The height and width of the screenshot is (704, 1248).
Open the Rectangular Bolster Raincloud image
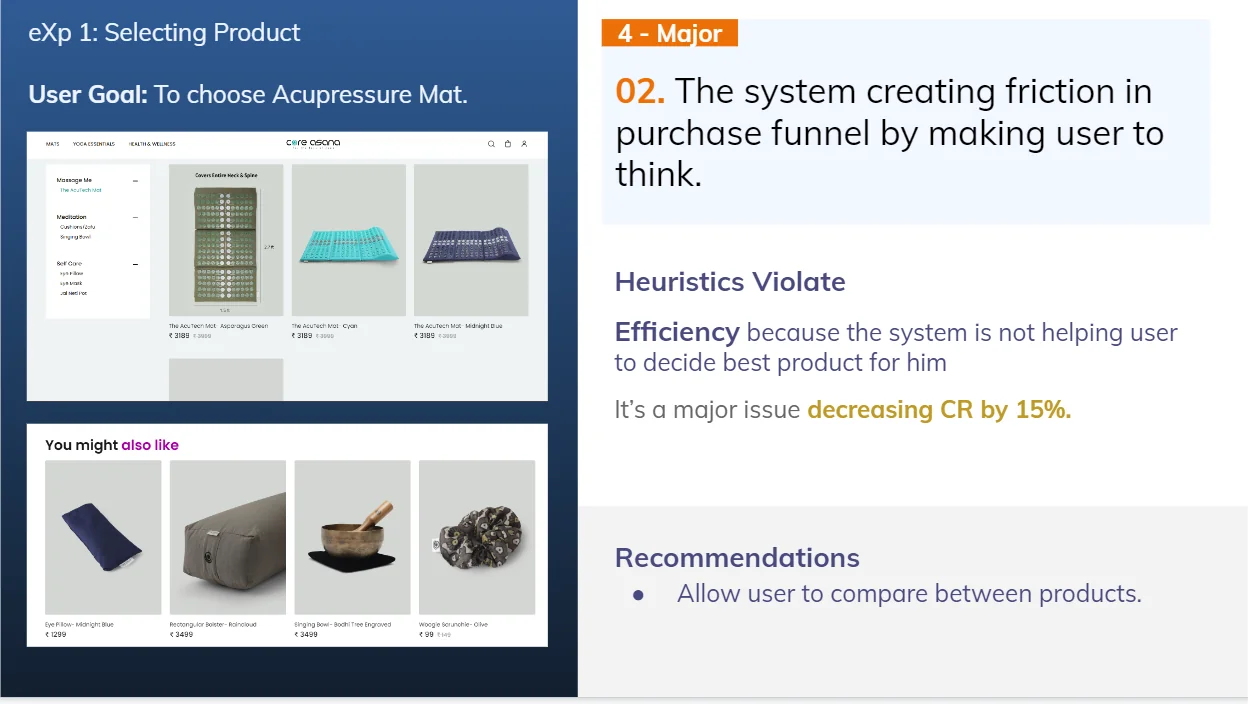228,537
